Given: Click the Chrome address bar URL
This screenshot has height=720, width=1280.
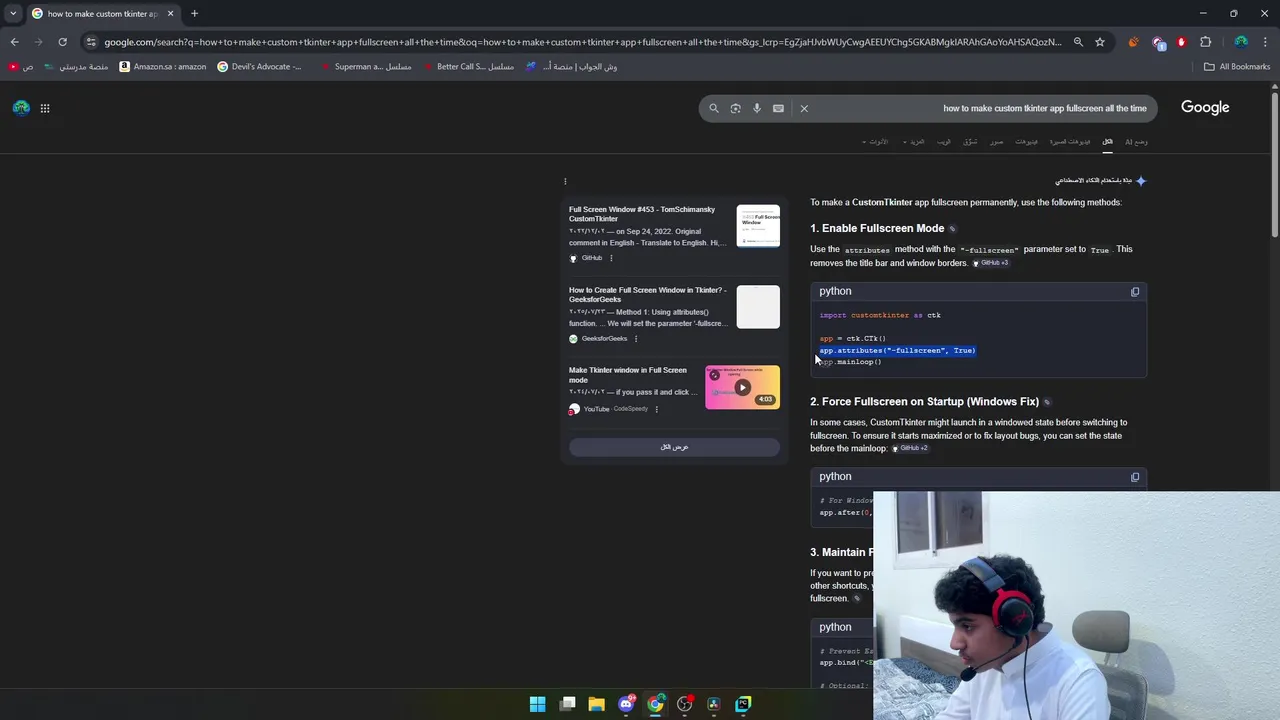Looking at the screenshot, I should click(x=582, y=42).
